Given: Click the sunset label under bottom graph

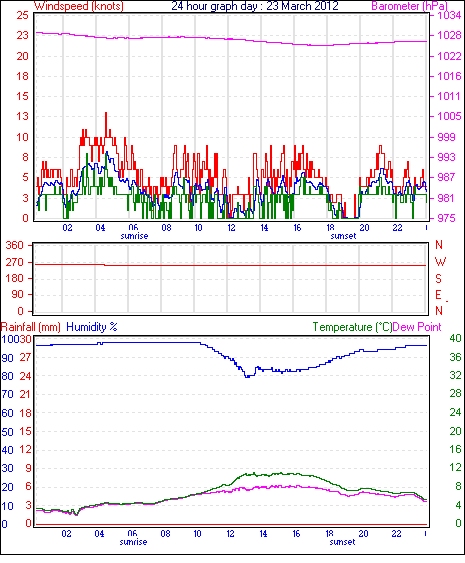Looking at the screenshot, I should point(343,541).
